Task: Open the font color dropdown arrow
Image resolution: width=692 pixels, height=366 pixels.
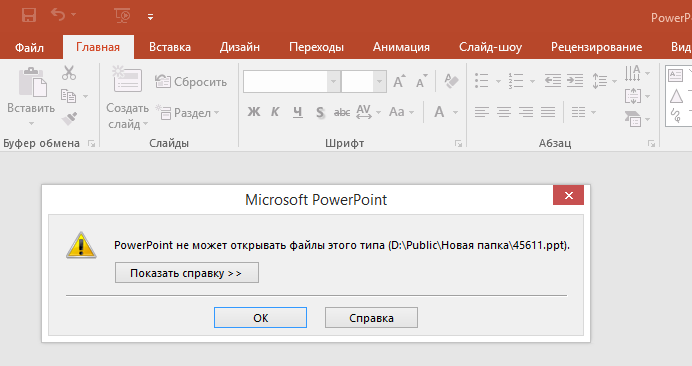Action: [455, 113]
